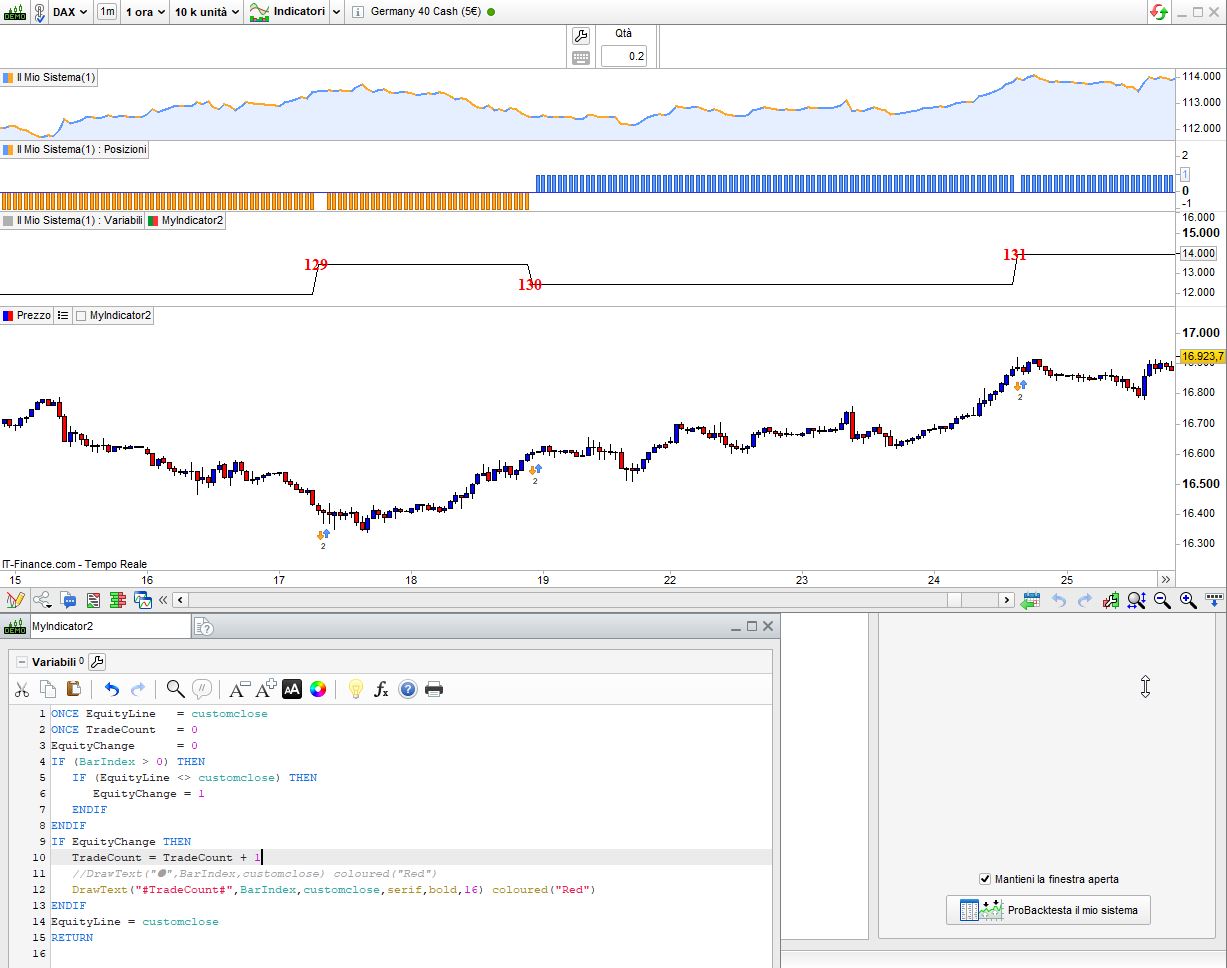This screenshot has width=1227, height=968.
Task: Open the fx function library
Action: (381, 689)
